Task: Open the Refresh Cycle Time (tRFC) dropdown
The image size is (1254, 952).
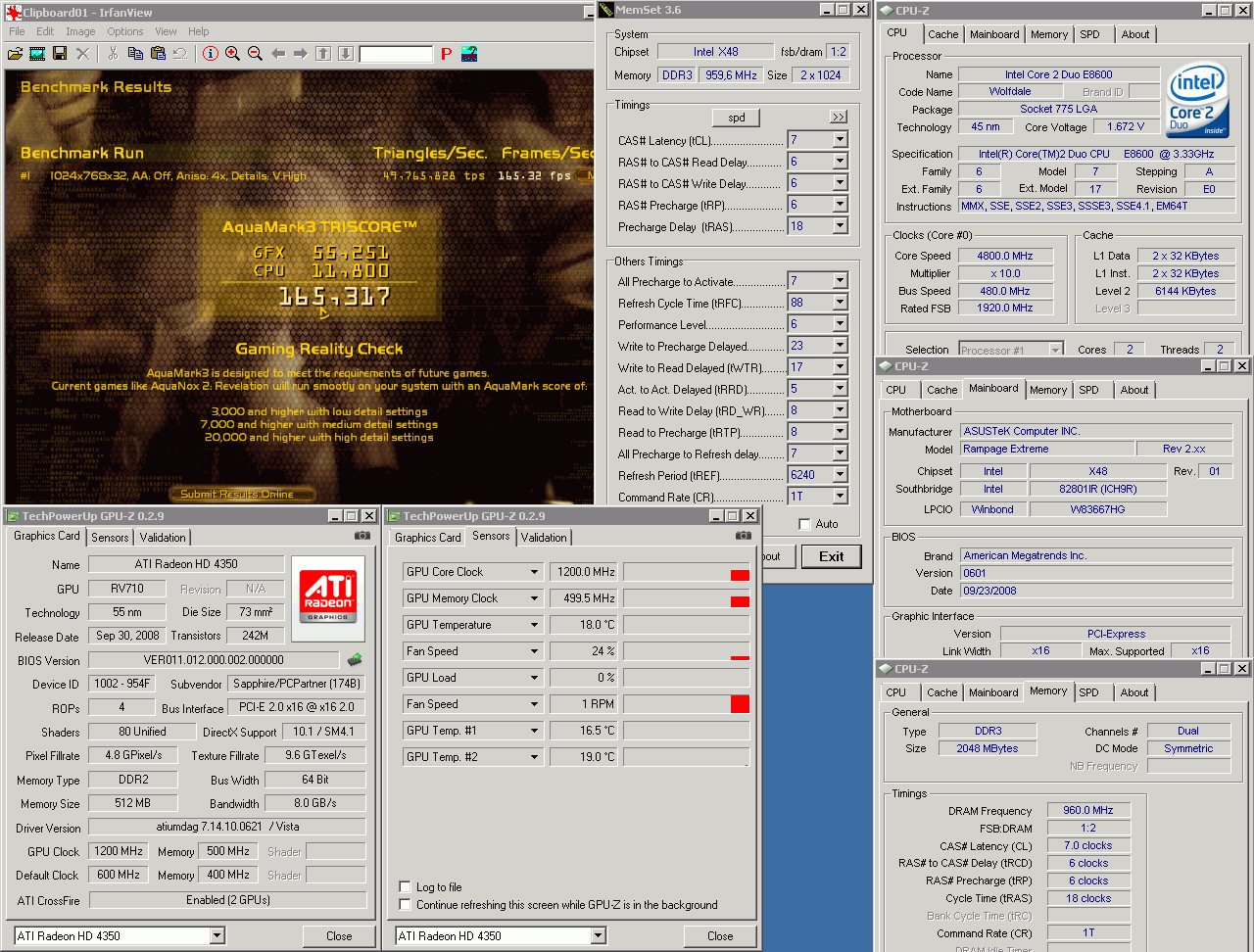Action: pyautogui.click(x=840, y=303)
